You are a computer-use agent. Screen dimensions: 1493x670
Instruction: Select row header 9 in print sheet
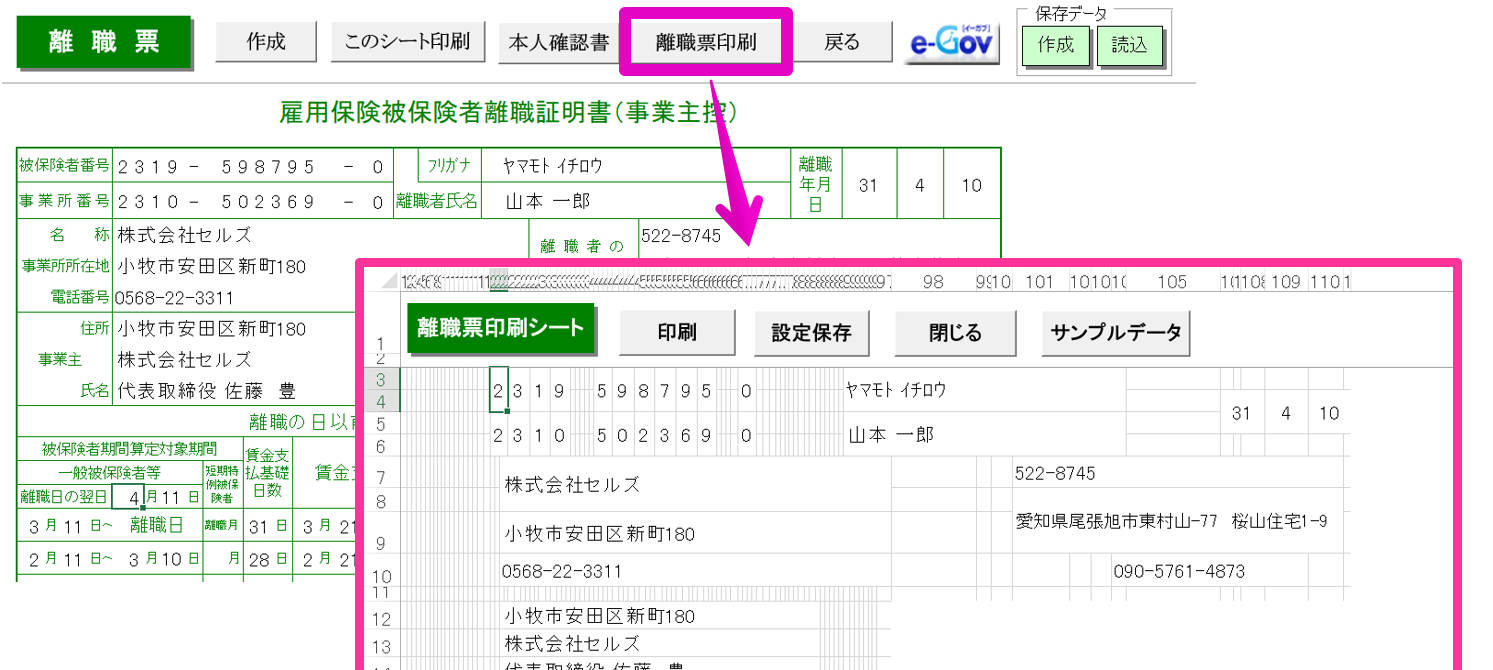382,543
